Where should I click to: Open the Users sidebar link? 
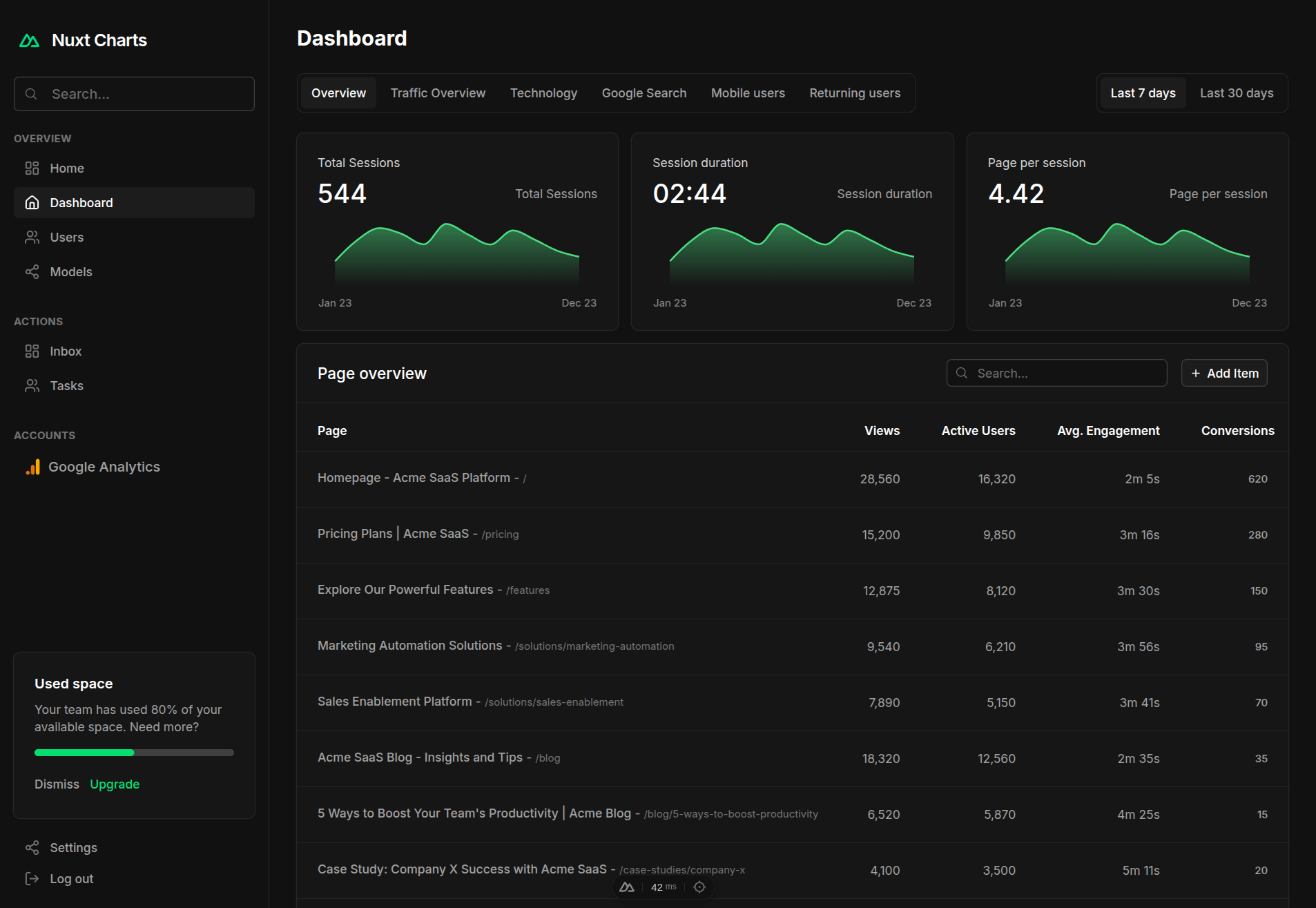tap(134, 238)
